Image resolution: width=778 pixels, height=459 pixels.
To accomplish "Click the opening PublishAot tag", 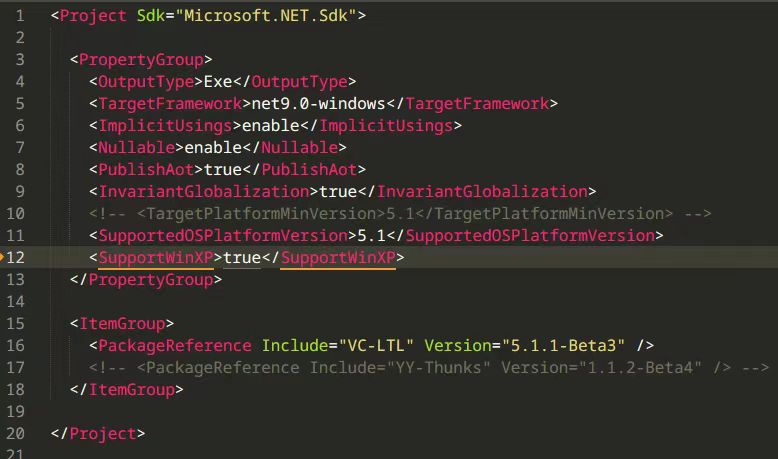I will tap(146, 170).
